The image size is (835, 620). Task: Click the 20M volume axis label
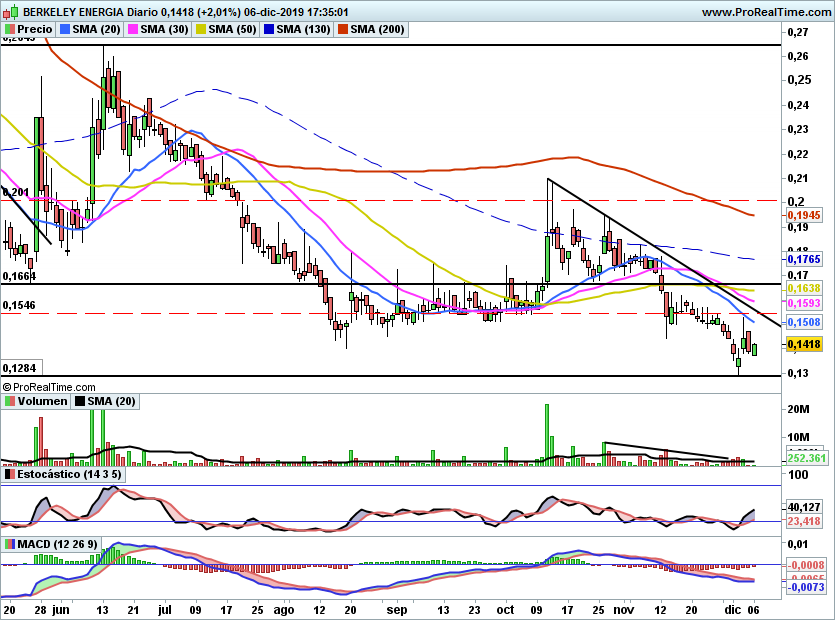click(798, 409)
